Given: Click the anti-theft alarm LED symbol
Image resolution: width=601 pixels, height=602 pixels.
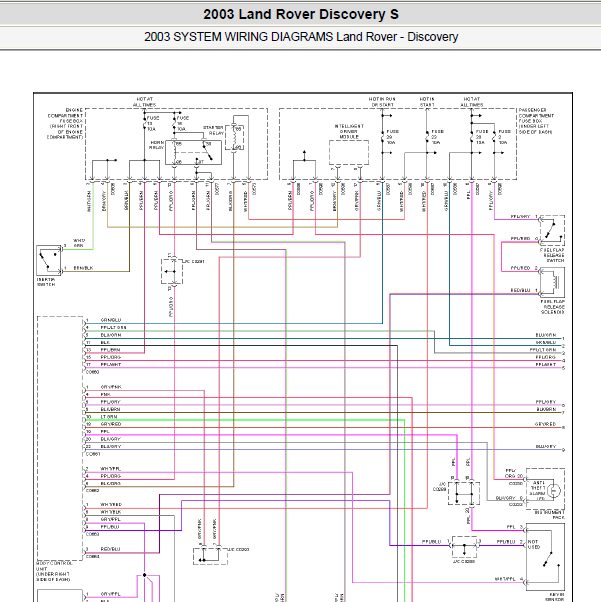Looking at the screenshot, I should (x=554, y=490).
